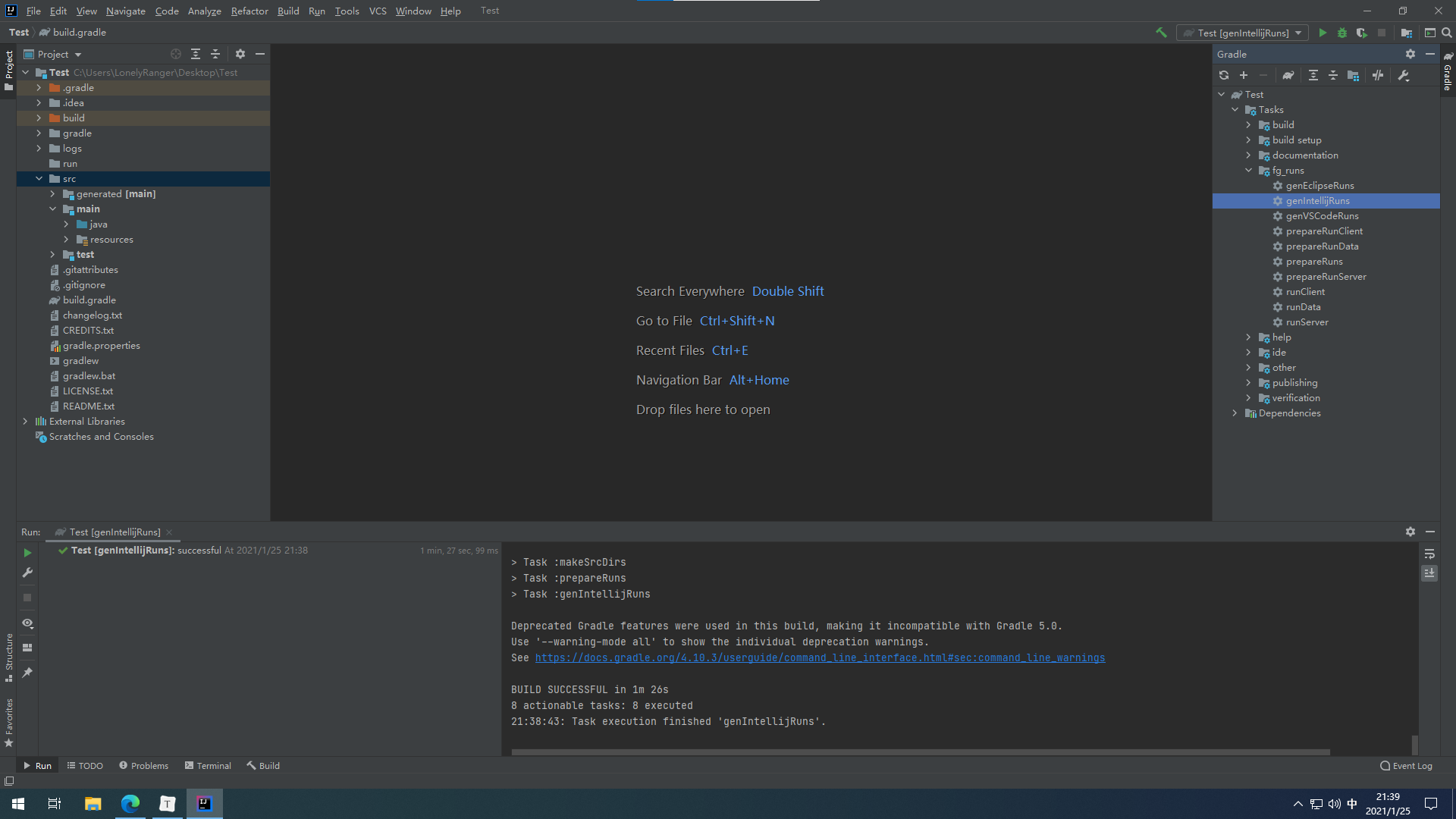Screen dimensions: 1456x819
Task: Select runClient task in Gradle tree
Action: pos(1305,292)
